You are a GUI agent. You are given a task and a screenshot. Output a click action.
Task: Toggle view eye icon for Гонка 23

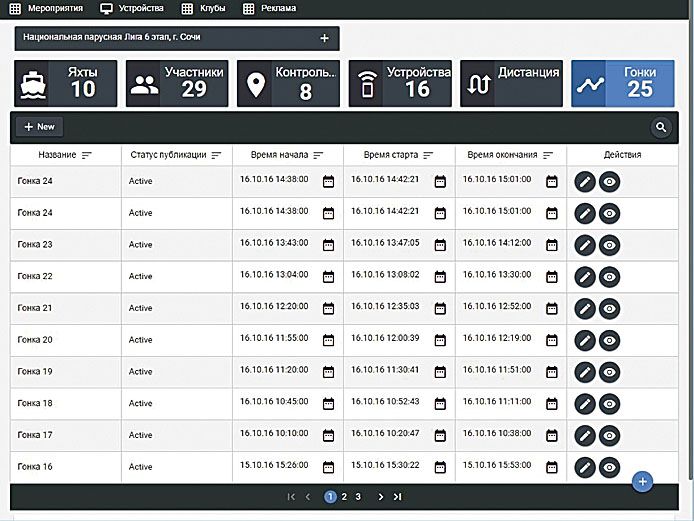(x=608, y=245)
